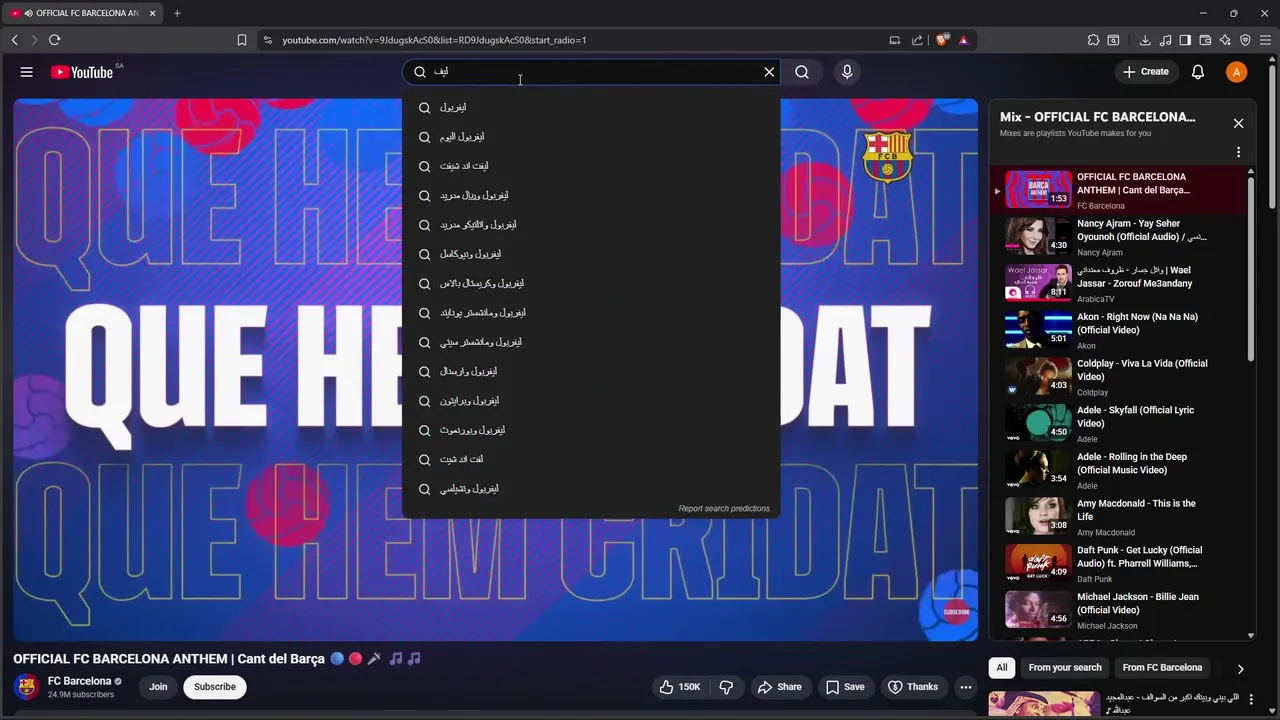Image resolution: width=1280 pixels, height=720 pixels.
Task: Like the video (150K)
Action: point(679,687)
